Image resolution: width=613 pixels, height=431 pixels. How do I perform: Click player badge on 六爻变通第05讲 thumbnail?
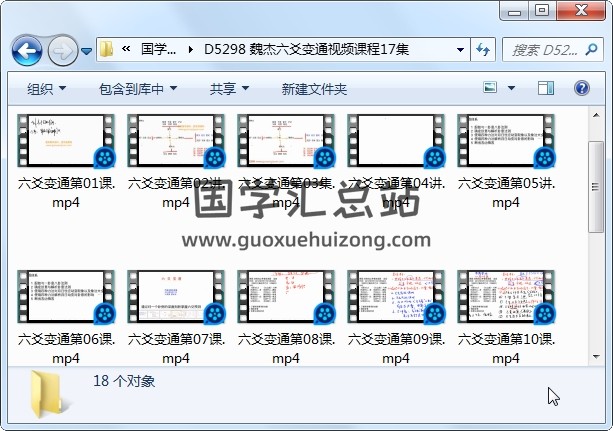pos(544,158)
